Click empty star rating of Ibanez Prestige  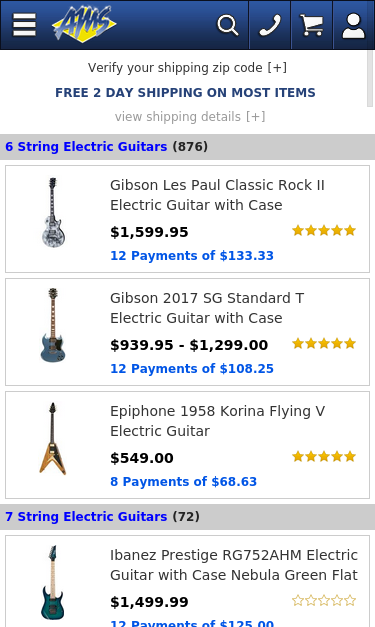coord(324,601)
